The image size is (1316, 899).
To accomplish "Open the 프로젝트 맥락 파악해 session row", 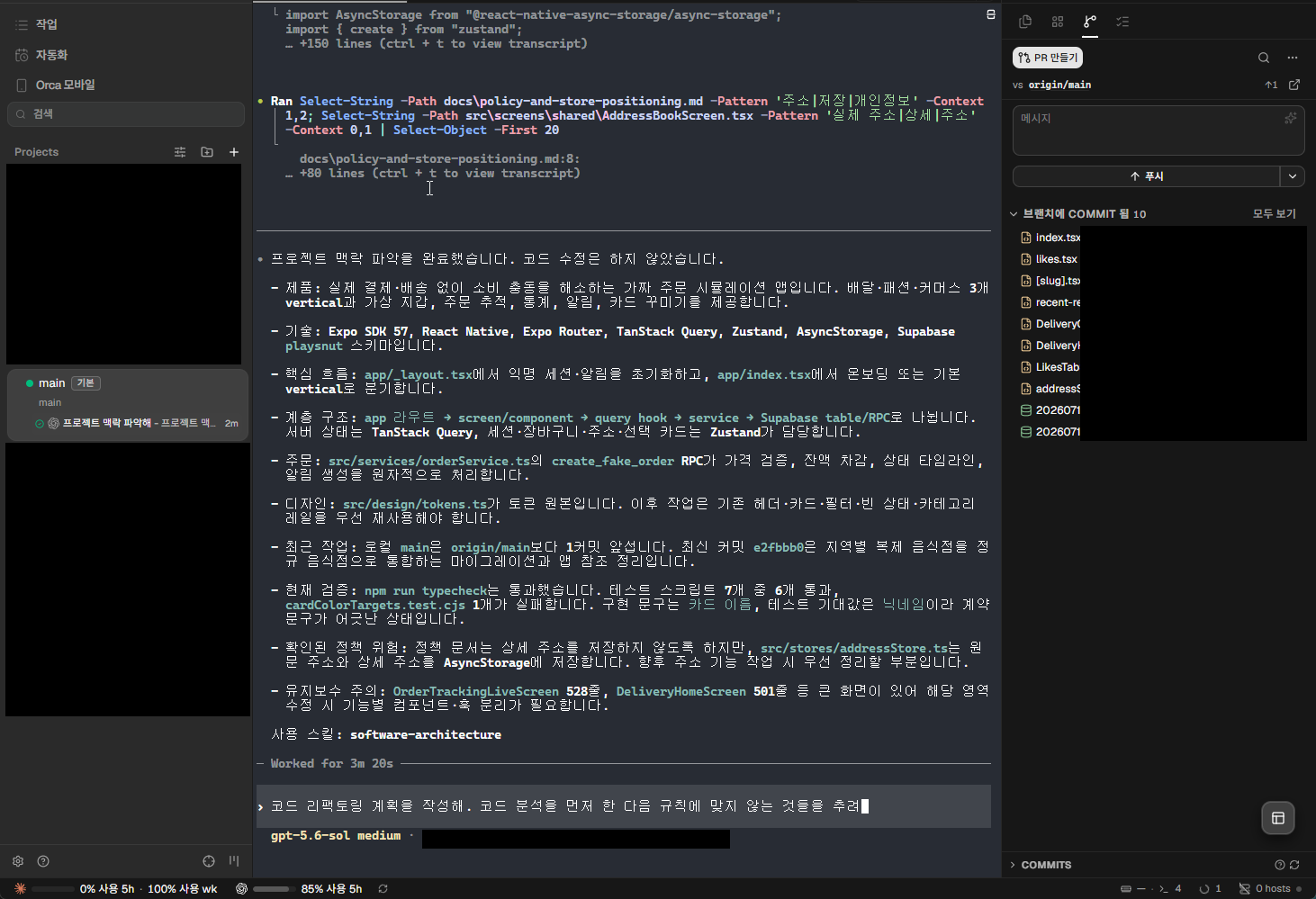I will tap(135, 423).
